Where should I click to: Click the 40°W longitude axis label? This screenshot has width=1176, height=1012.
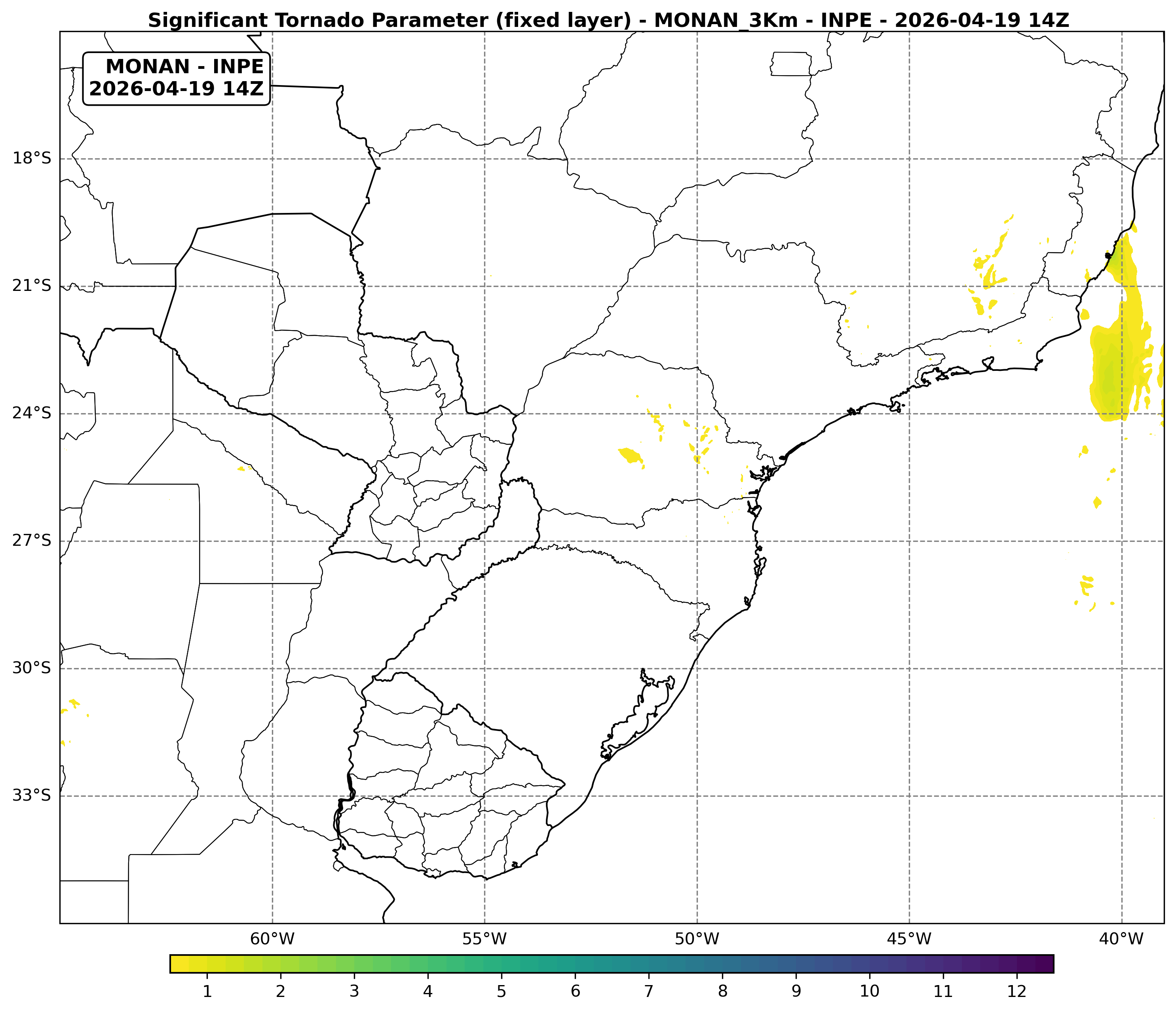coord(1121,939)
